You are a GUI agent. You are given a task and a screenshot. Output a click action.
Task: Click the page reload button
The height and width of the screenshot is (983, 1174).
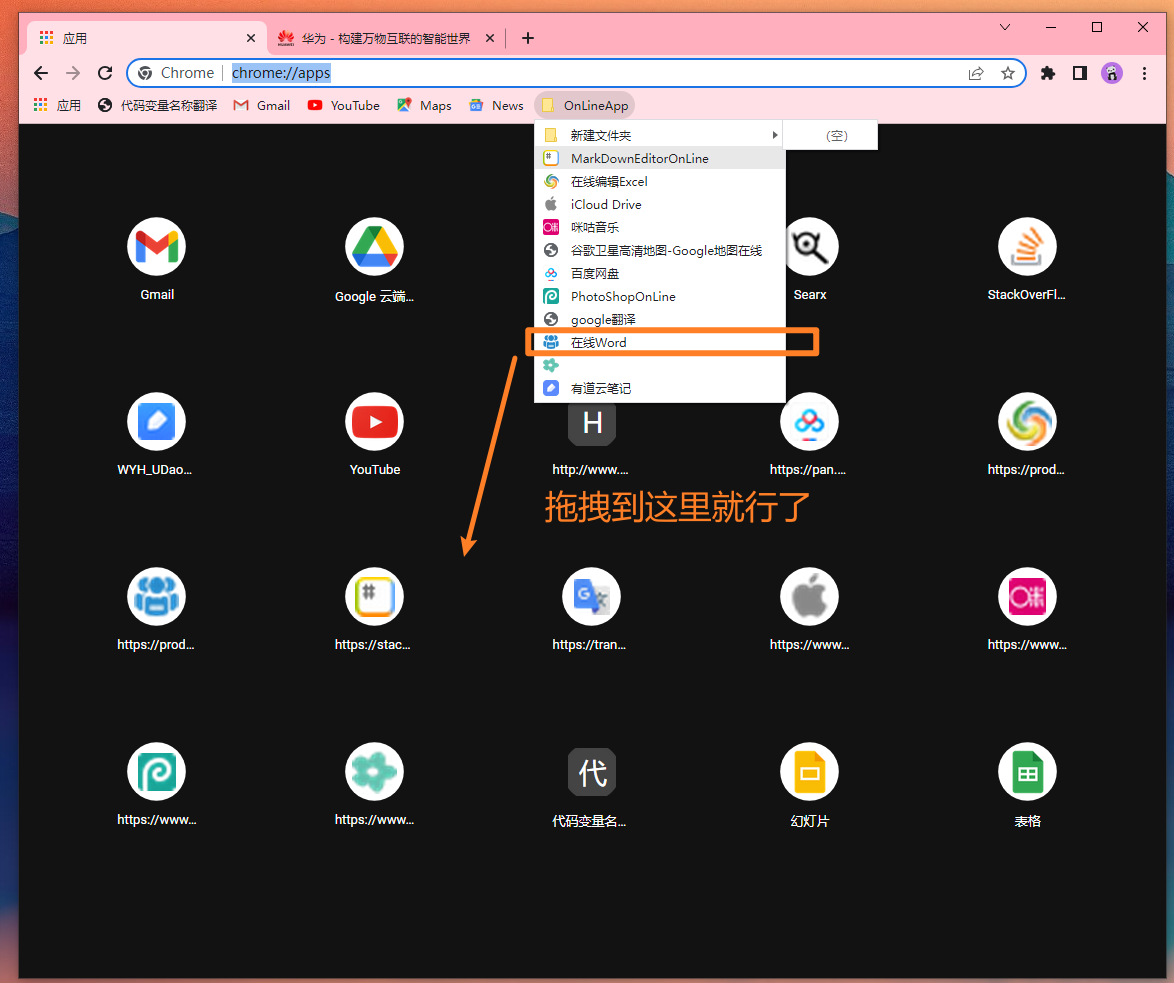pyautogui.click(x=104, y=72)
